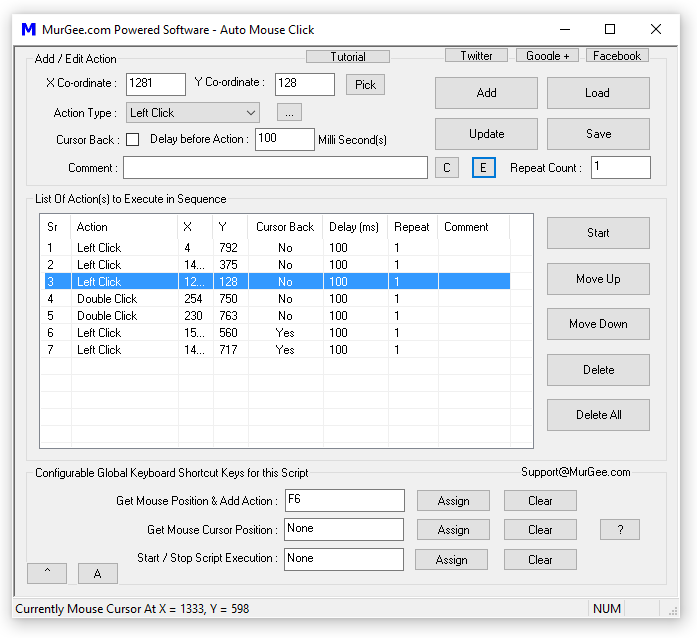Click the Support@MurGee.com text

point(576,472)
